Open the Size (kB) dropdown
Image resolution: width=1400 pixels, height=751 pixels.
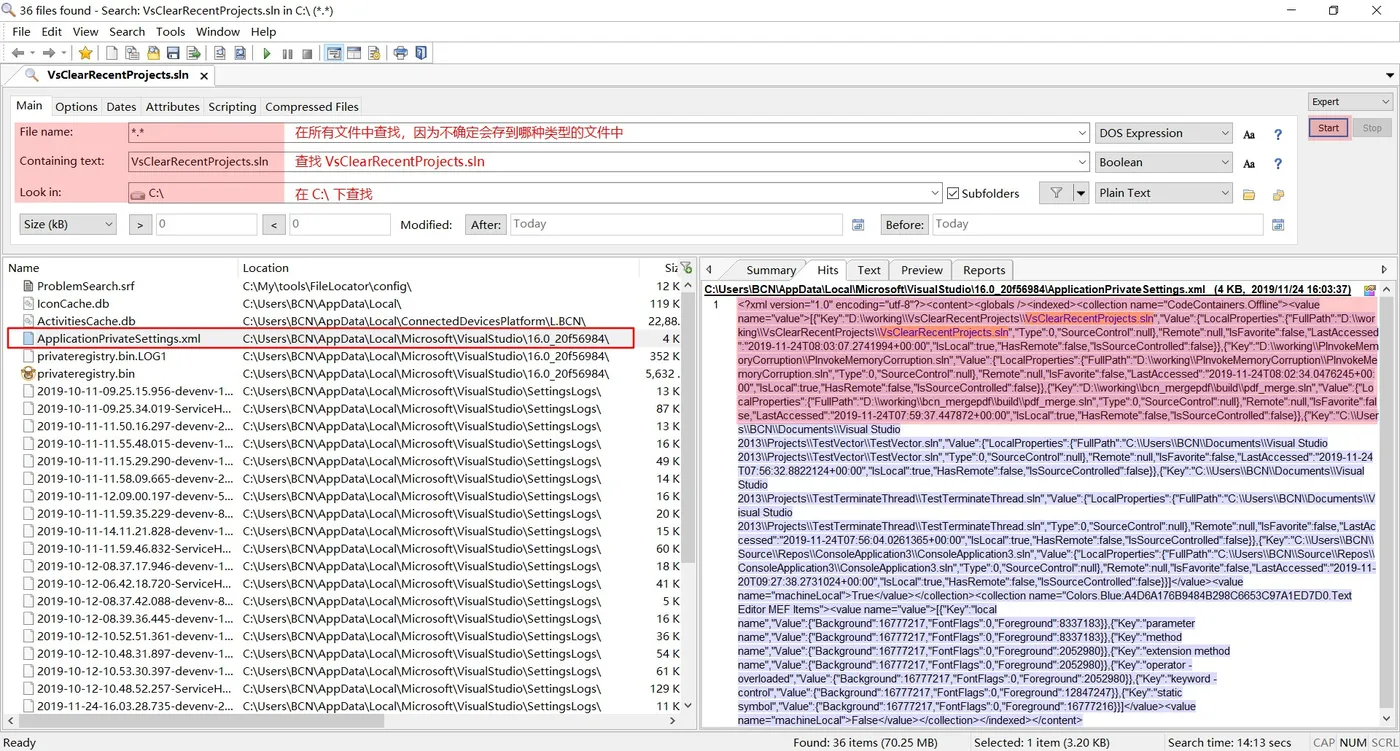[68, 224]
